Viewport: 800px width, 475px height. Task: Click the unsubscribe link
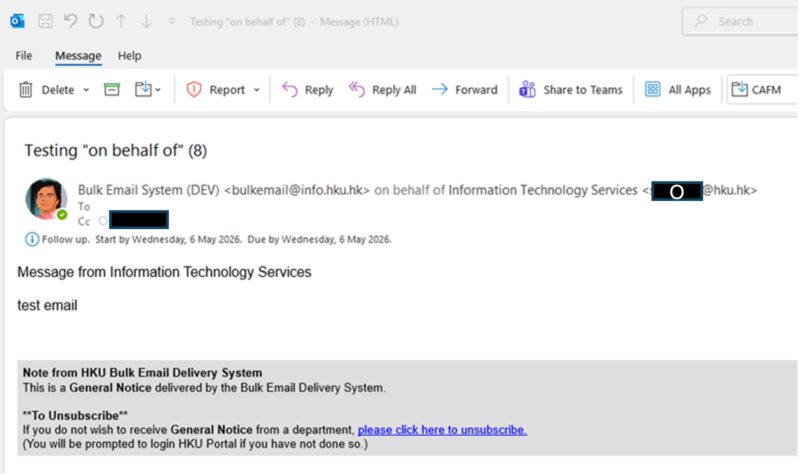[442, 430]
